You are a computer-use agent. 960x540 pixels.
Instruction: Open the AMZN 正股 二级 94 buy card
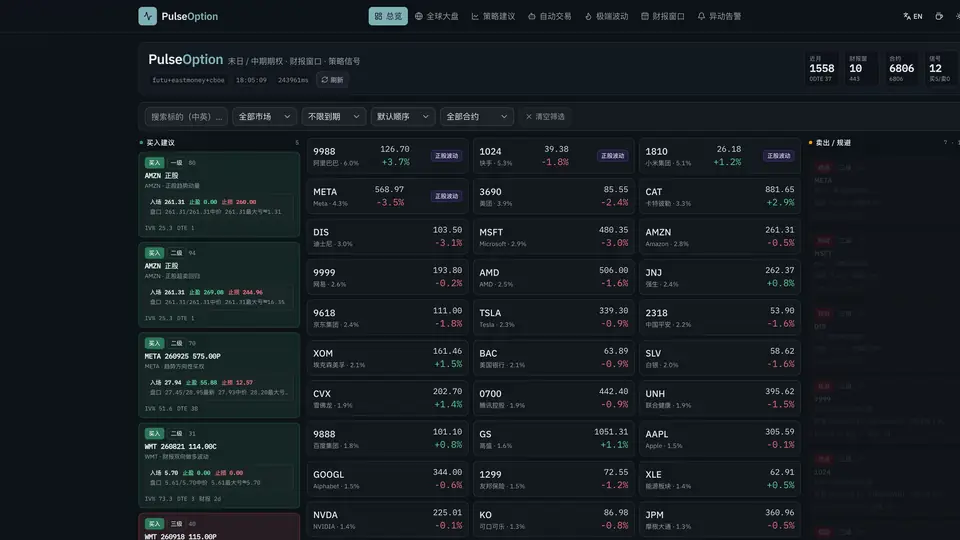[219, 285]
